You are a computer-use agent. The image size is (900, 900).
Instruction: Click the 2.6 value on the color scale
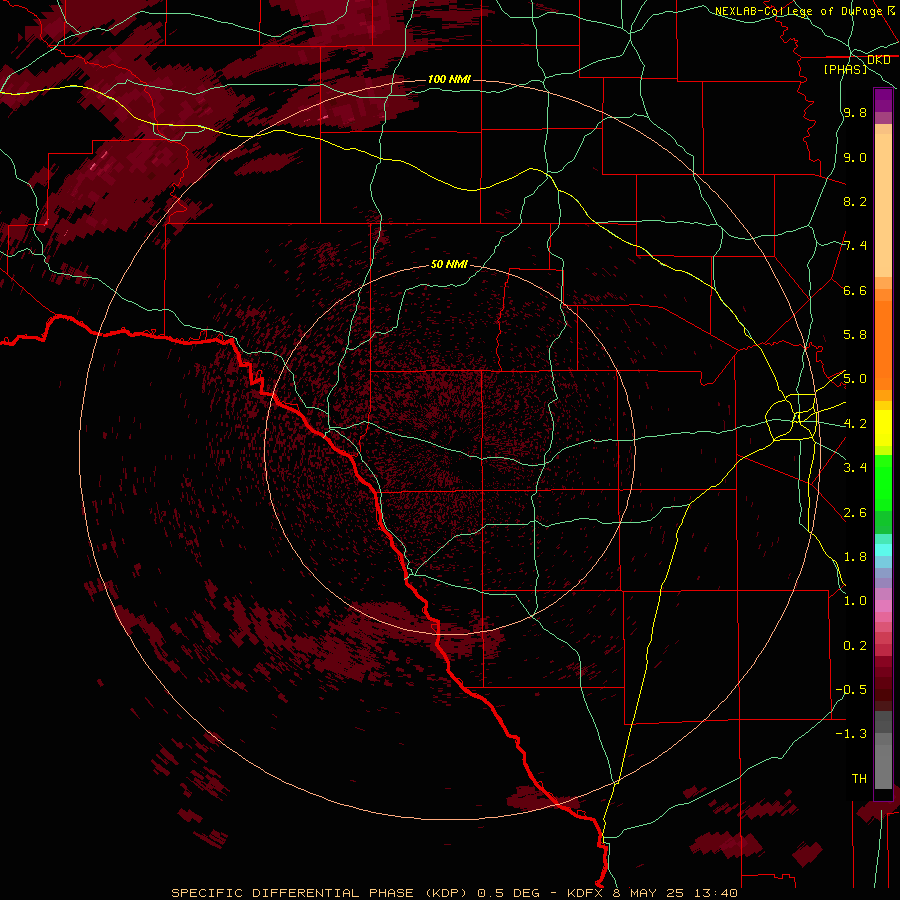click(x=855, y=513)
